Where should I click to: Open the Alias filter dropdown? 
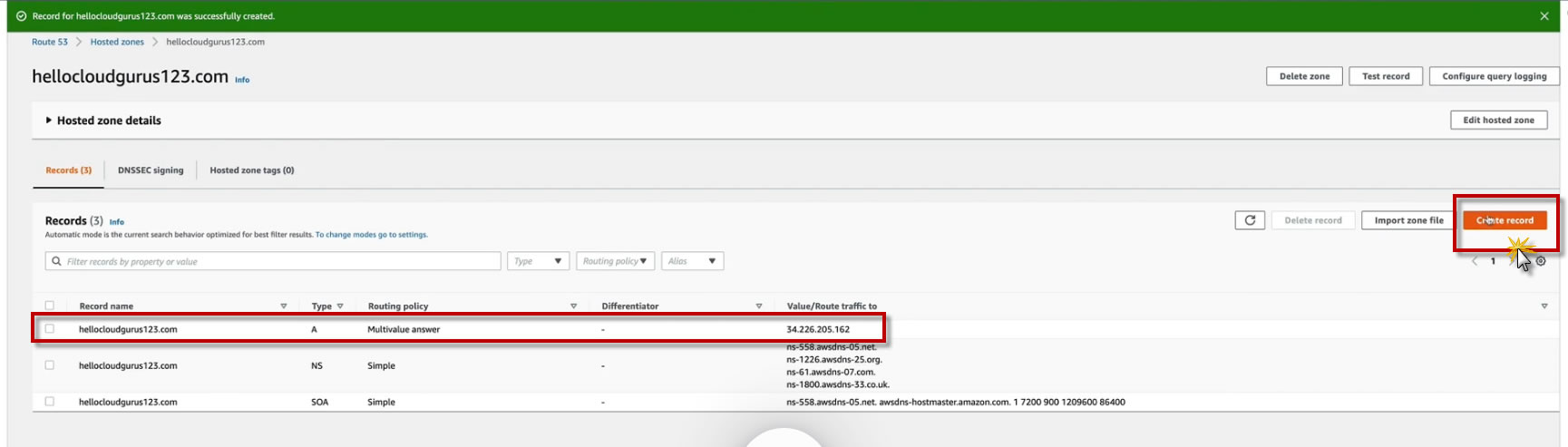(693, 261)
